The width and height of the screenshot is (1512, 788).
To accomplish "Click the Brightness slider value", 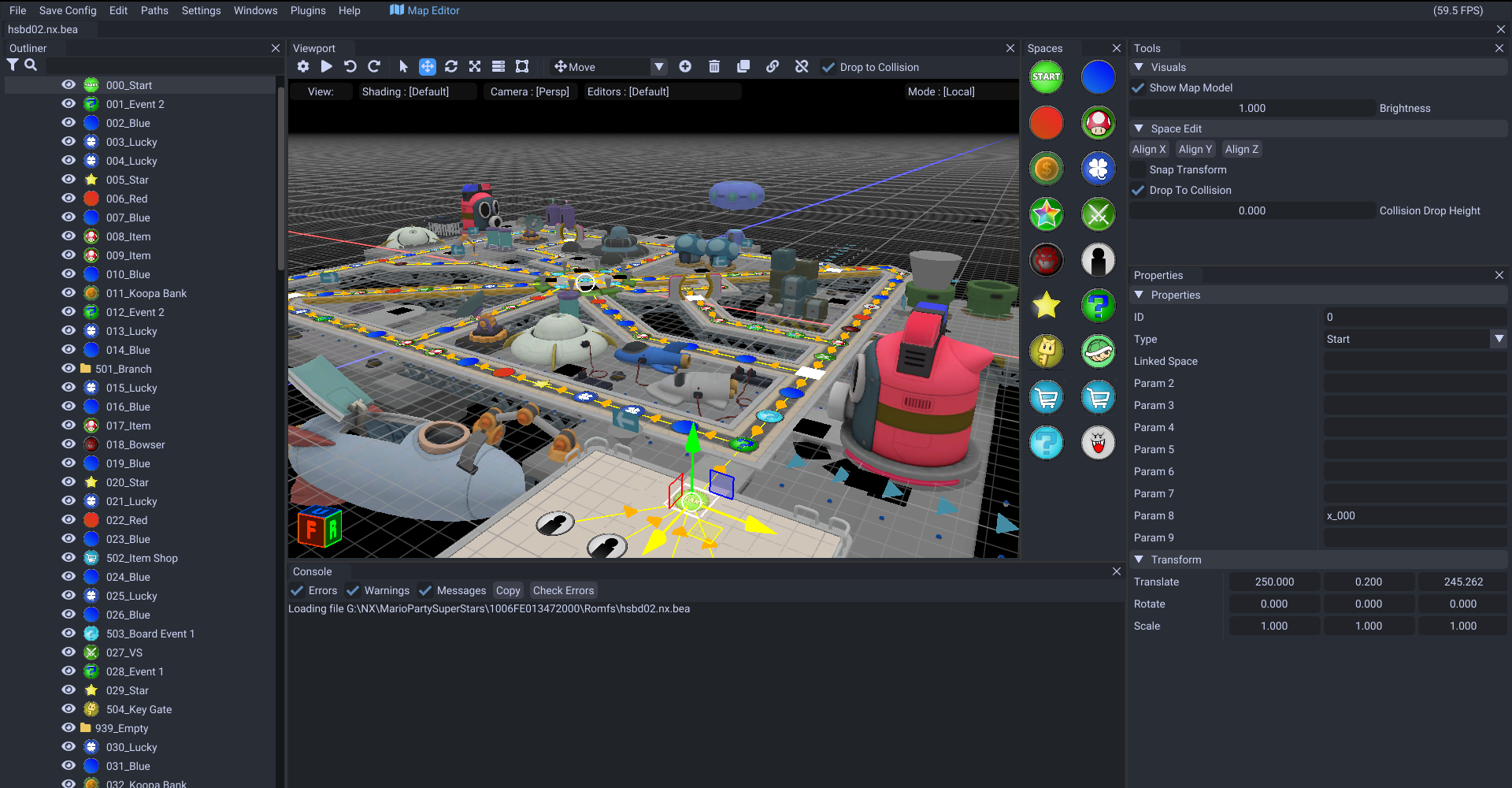I will tap(1252, 108).
